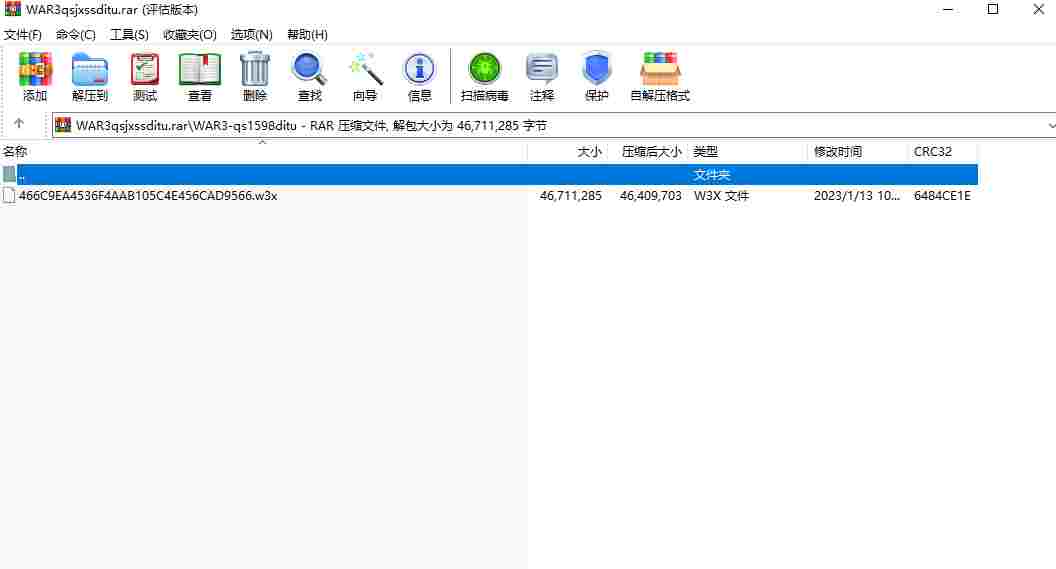
Task: Open the 收藏夹(O) menu
Action: pyautogui.click(x=190, y=34)
